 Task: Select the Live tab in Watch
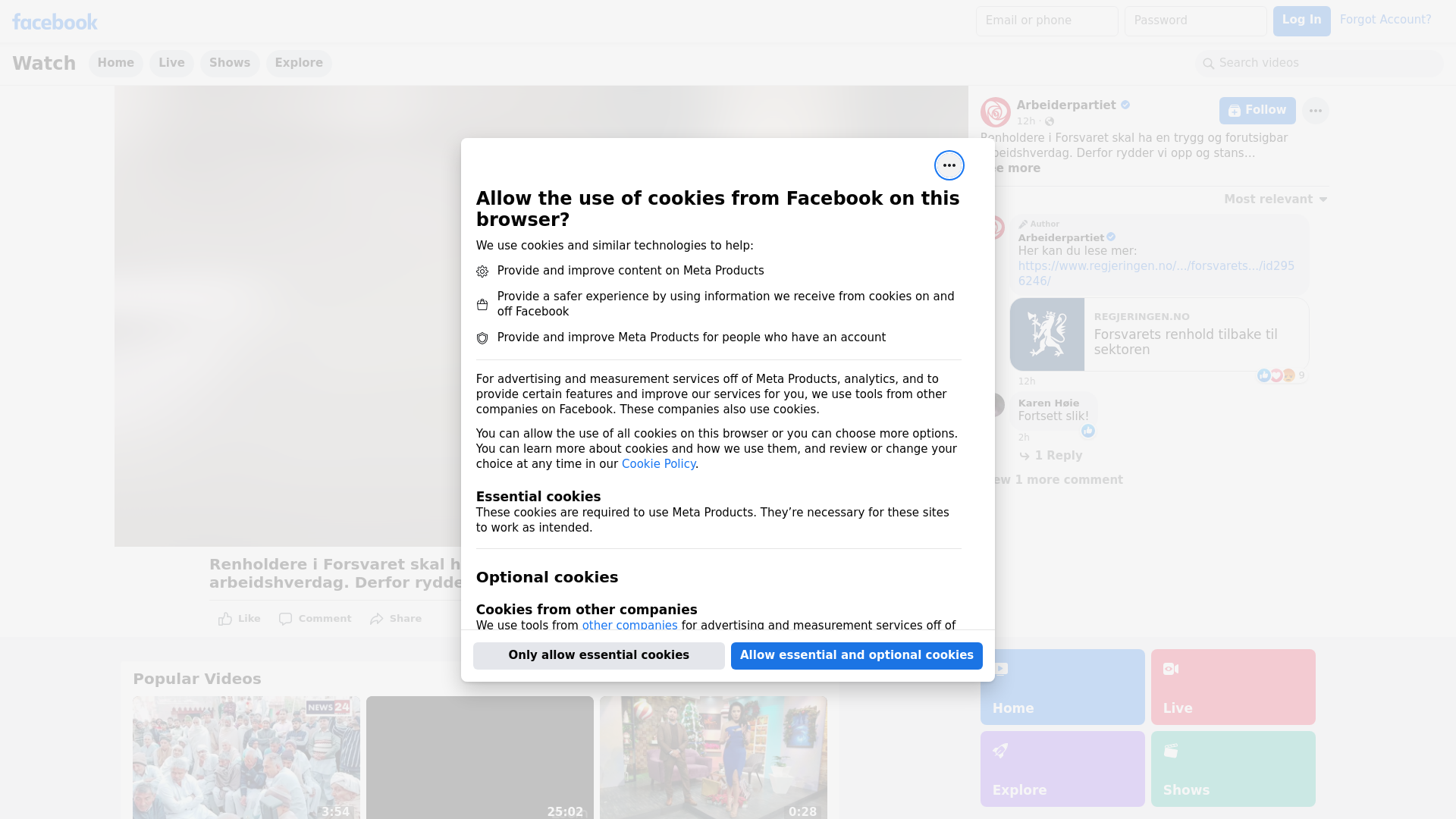tap(171, 63)
